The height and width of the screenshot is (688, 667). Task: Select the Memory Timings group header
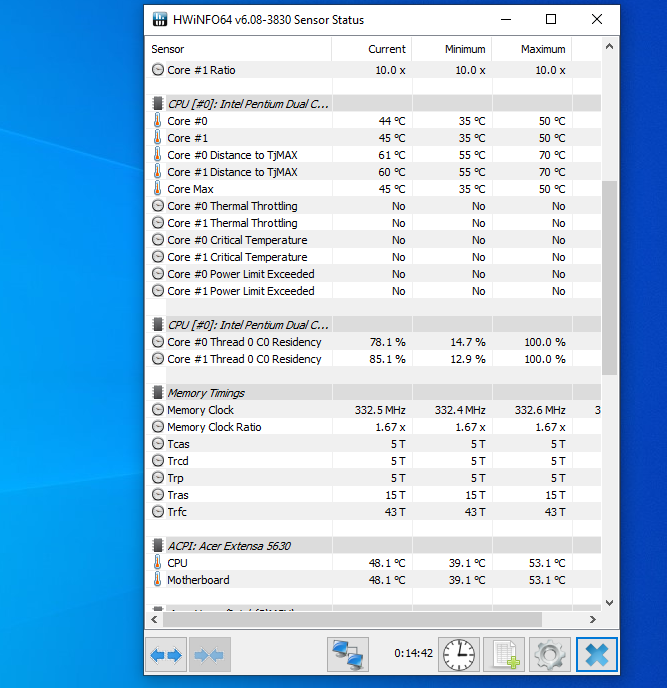[x=373, y=392]
